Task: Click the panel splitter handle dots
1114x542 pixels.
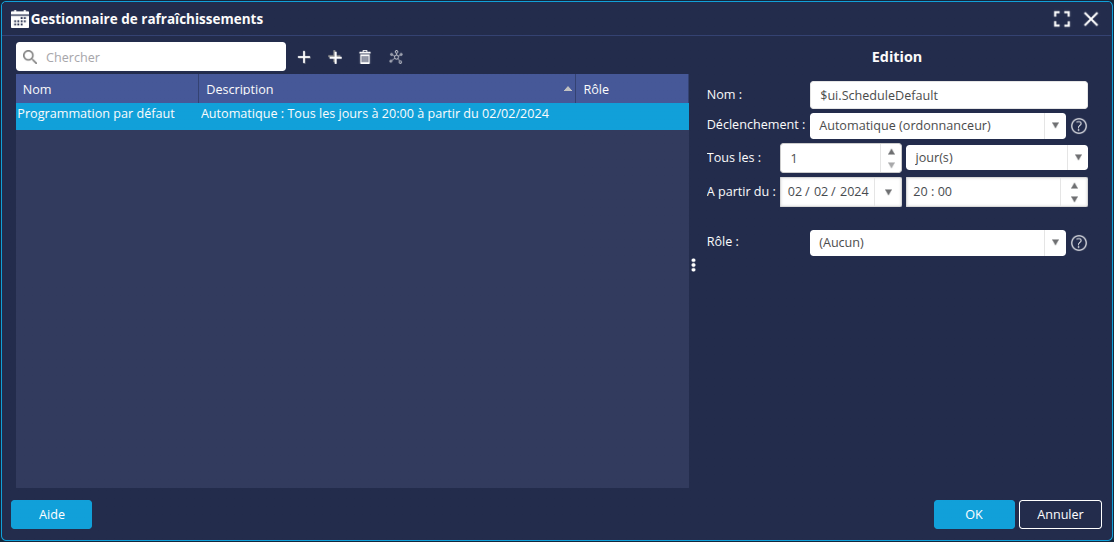Action: pos(693,265)
